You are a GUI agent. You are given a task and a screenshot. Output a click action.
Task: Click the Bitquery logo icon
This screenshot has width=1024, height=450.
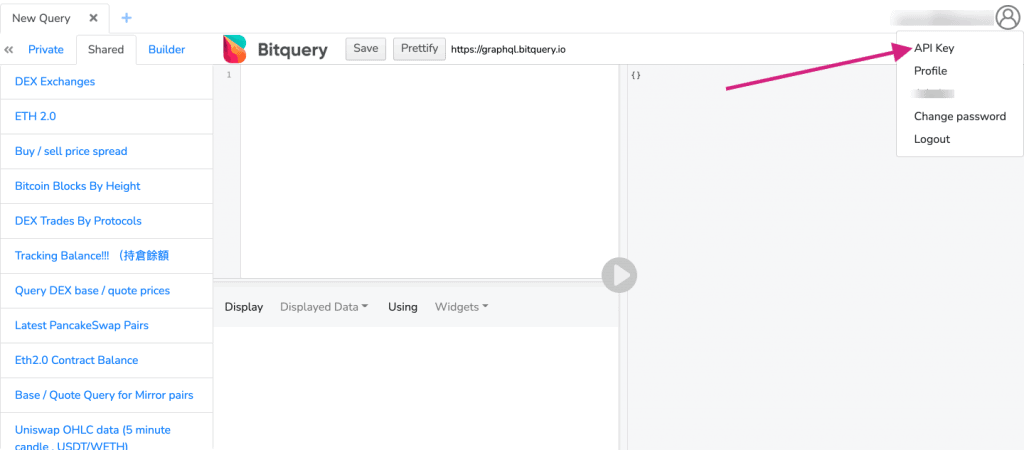pyautogui.click(x=234, y=49)
